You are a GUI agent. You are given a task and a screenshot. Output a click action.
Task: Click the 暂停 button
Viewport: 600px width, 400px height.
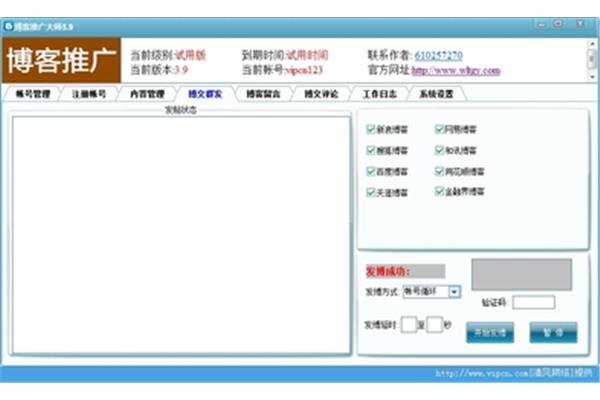(553, 332)
